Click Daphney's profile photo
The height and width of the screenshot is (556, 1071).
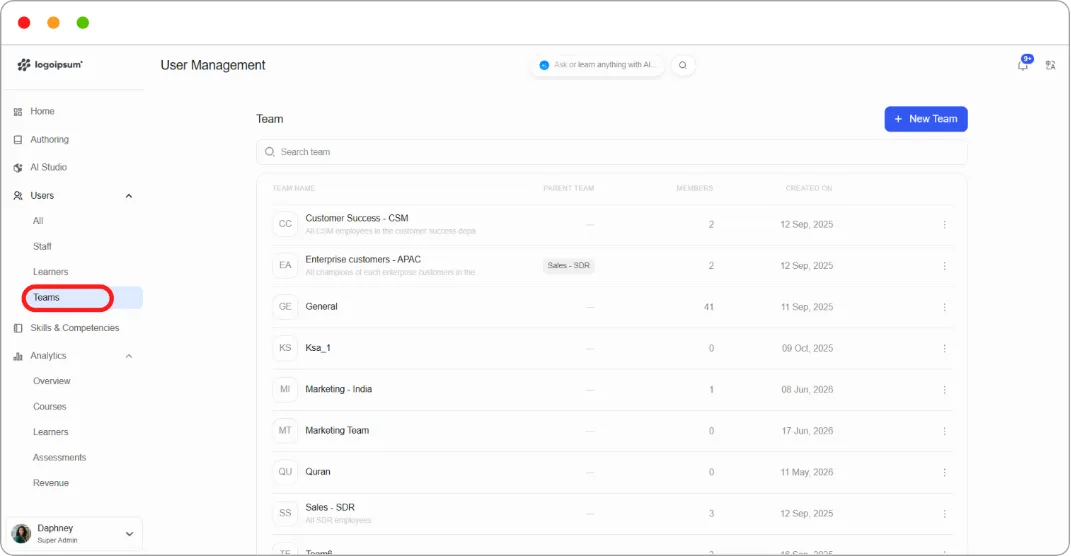21,533
